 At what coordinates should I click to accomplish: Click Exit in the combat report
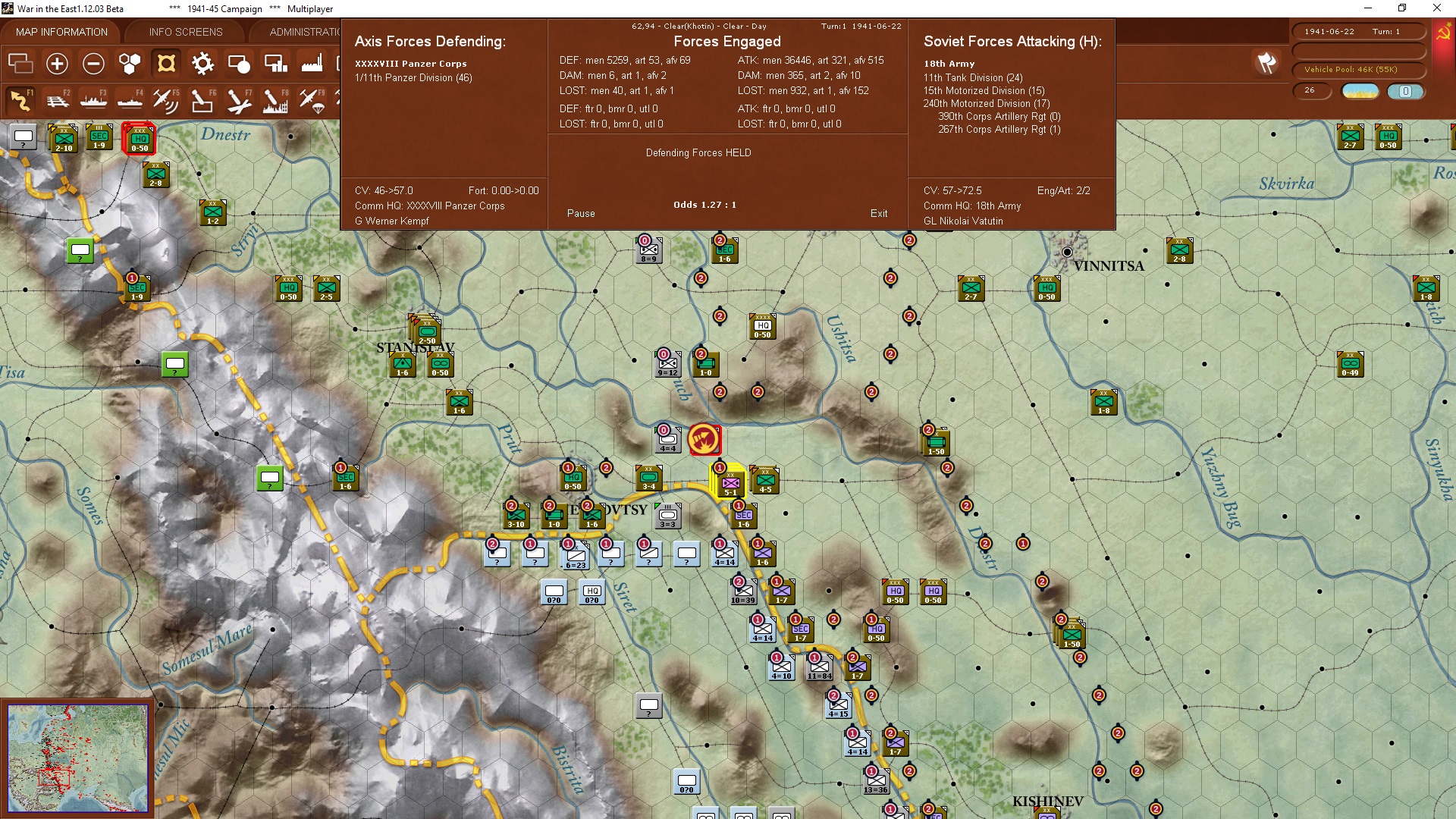879,213
